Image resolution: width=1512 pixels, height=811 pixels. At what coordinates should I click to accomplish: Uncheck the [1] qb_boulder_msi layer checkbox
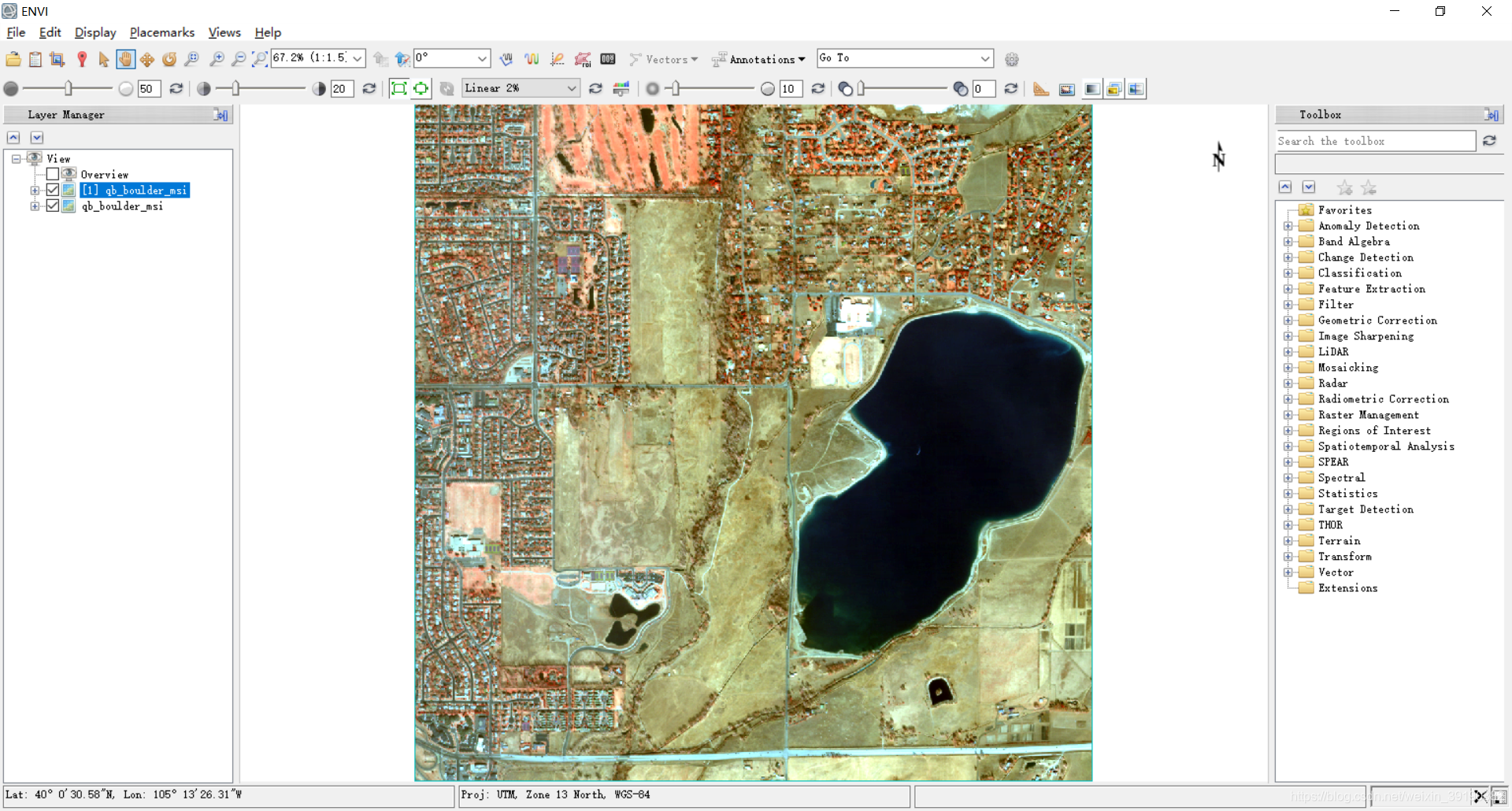53,190
